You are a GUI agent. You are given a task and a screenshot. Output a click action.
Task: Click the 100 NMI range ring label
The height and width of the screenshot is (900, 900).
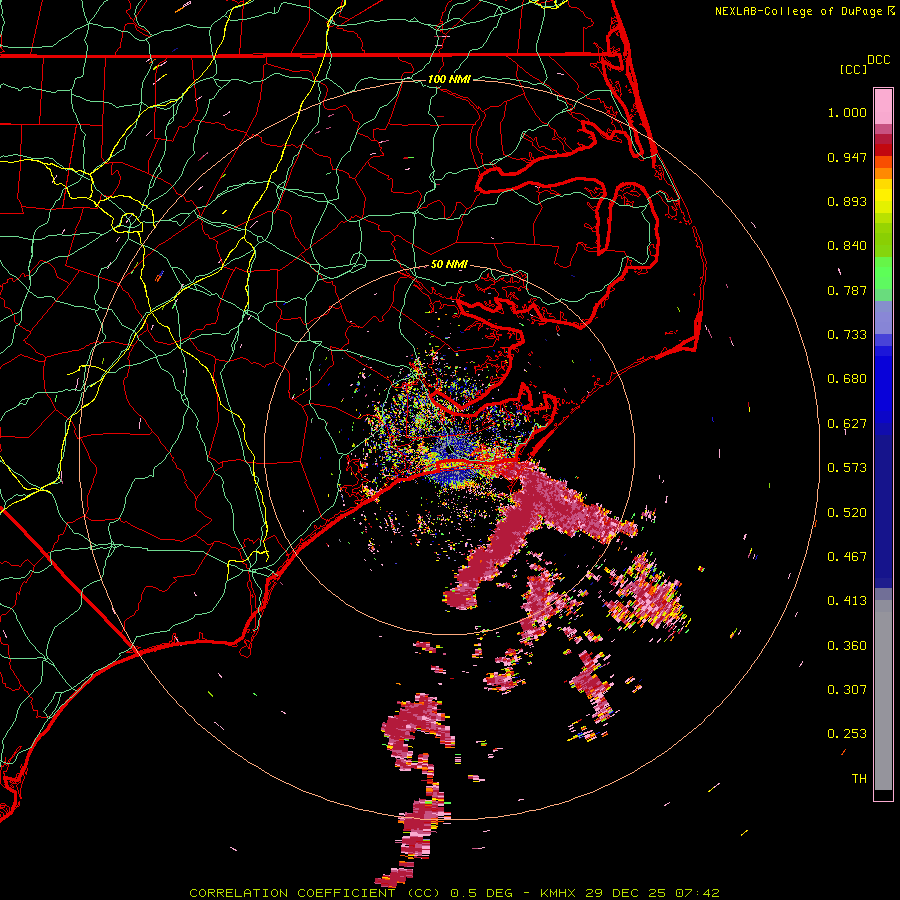449,79
